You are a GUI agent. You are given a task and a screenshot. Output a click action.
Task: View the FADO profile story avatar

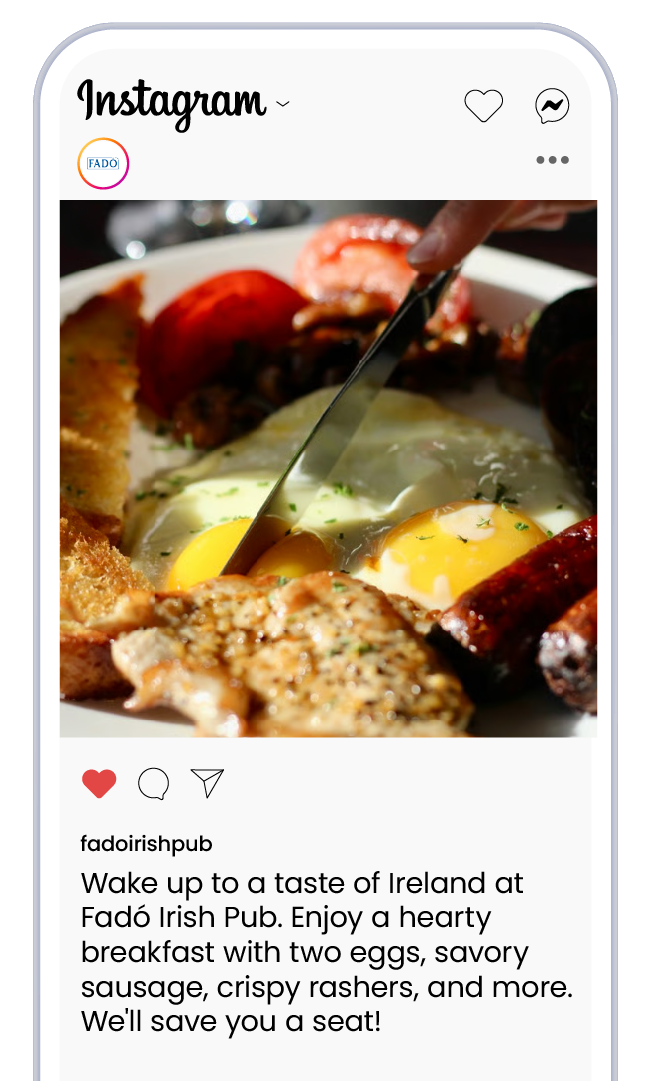point(103,163)
